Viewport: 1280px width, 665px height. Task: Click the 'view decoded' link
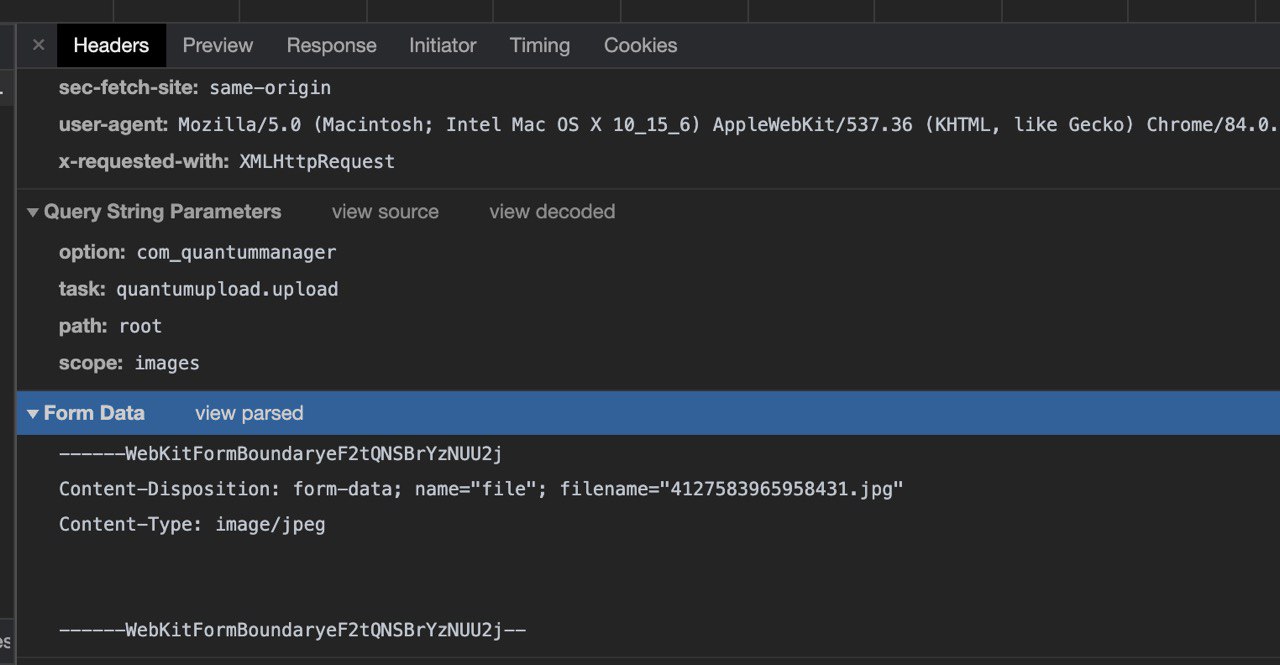[x=552, y=212]
